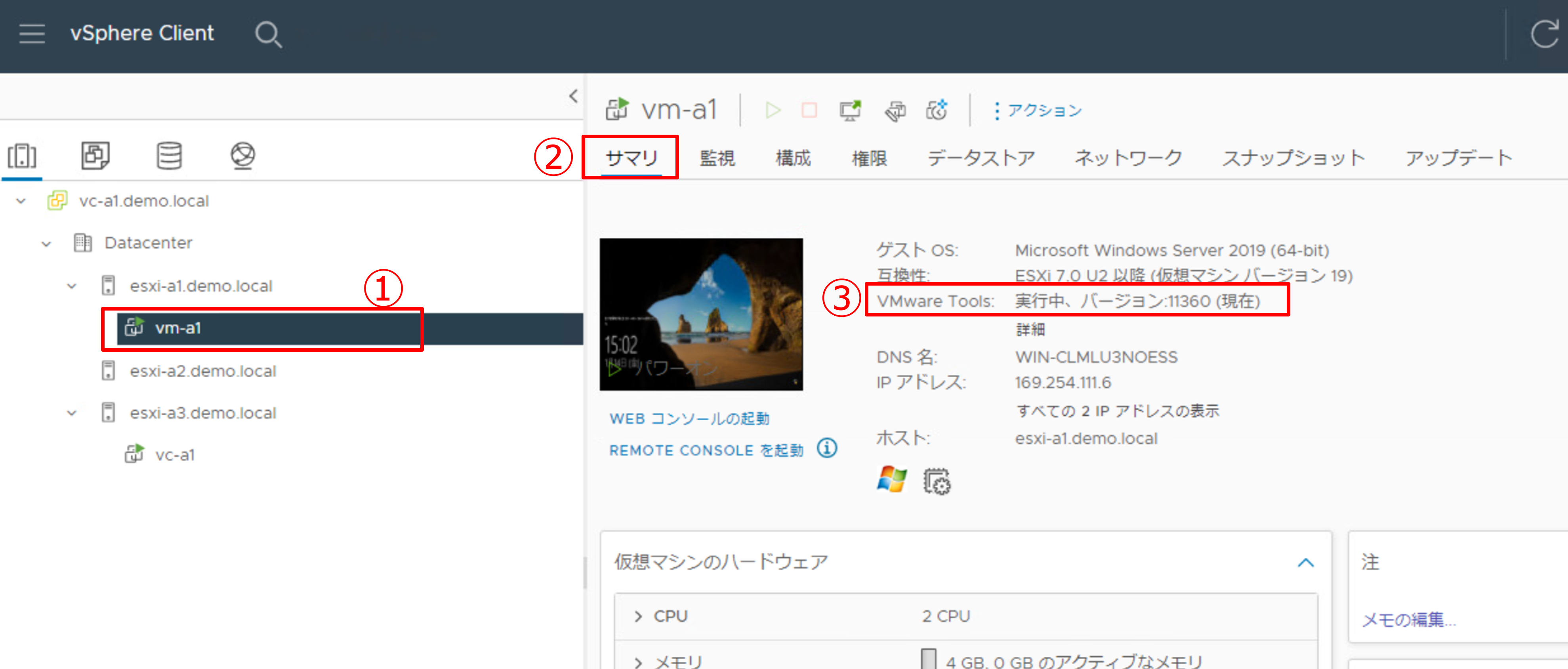Open Storage inventory view

coord(169,156)
